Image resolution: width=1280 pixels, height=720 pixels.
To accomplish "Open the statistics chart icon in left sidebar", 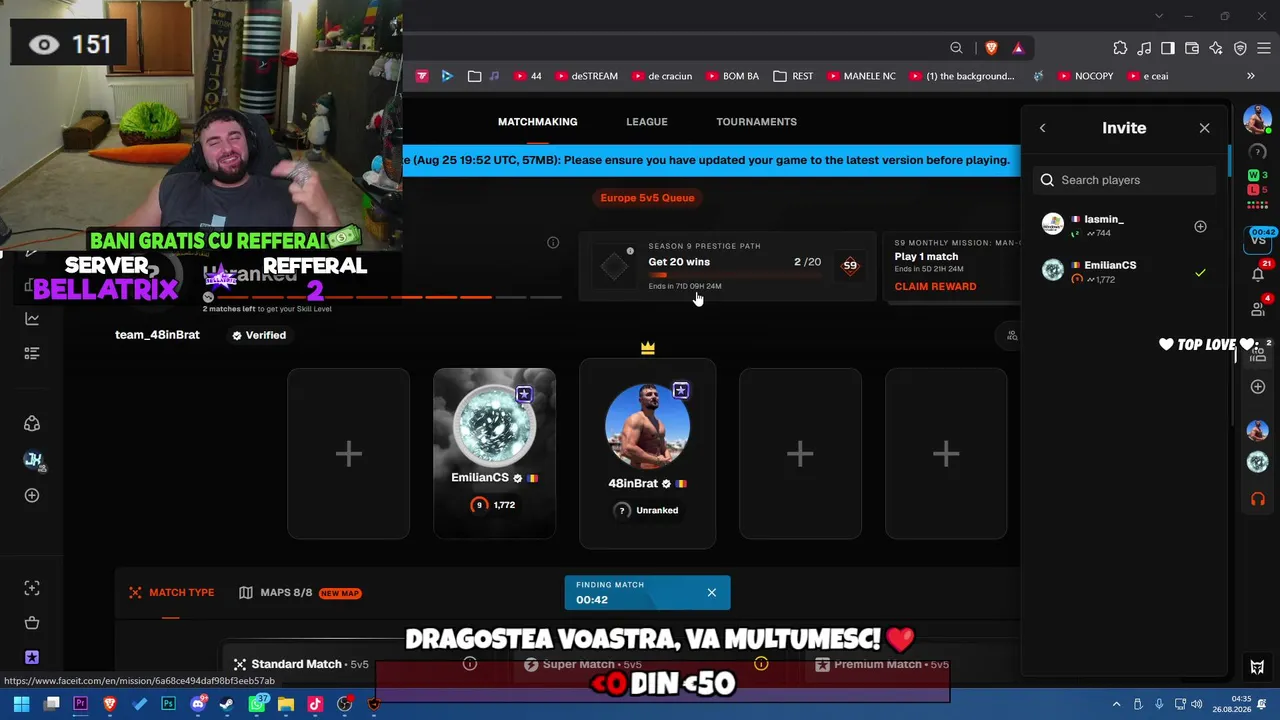I will point(32,319).
